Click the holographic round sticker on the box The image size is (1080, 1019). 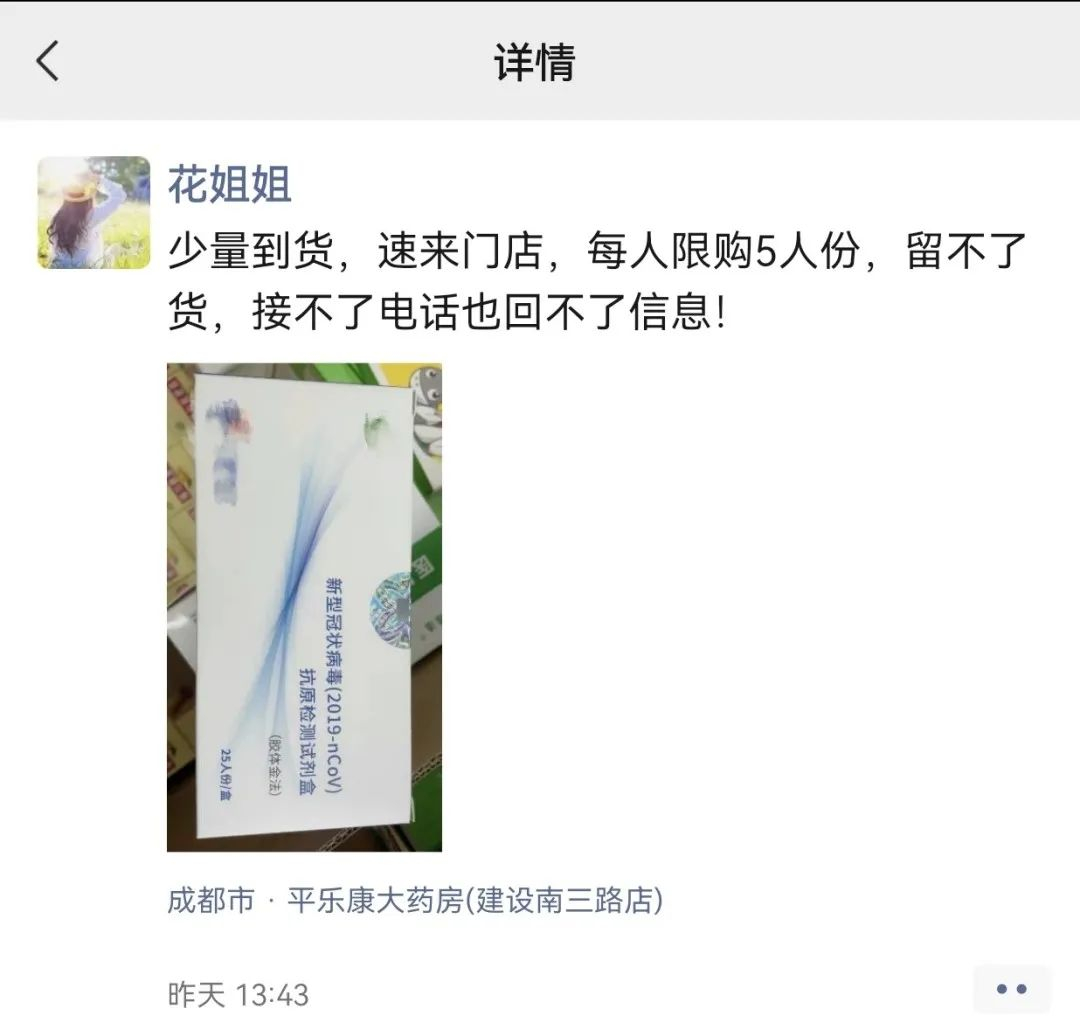click(x=391, y=609)
